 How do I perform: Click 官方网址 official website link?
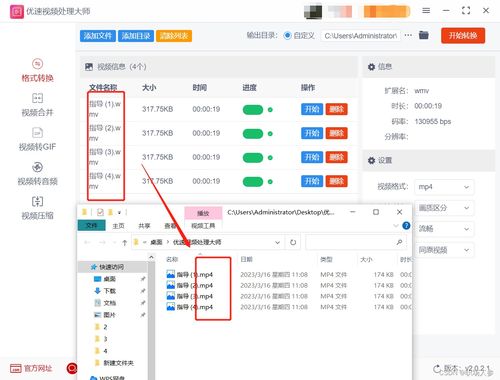pos(31,368)
